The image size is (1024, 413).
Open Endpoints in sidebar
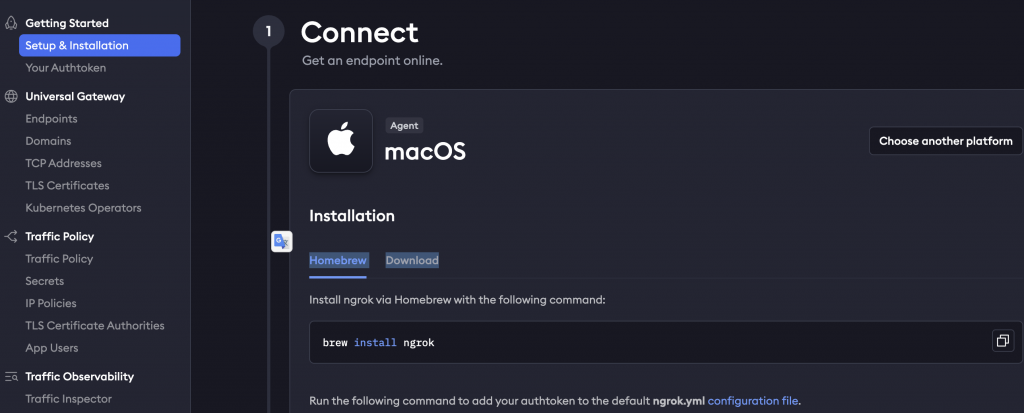coord(51,119)
